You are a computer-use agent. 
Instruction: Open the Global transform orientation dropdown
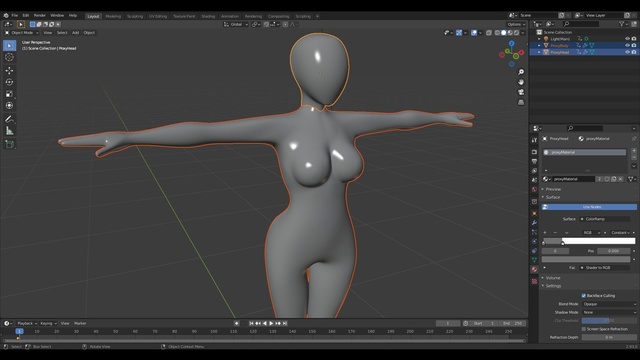(x=236, y=24)
